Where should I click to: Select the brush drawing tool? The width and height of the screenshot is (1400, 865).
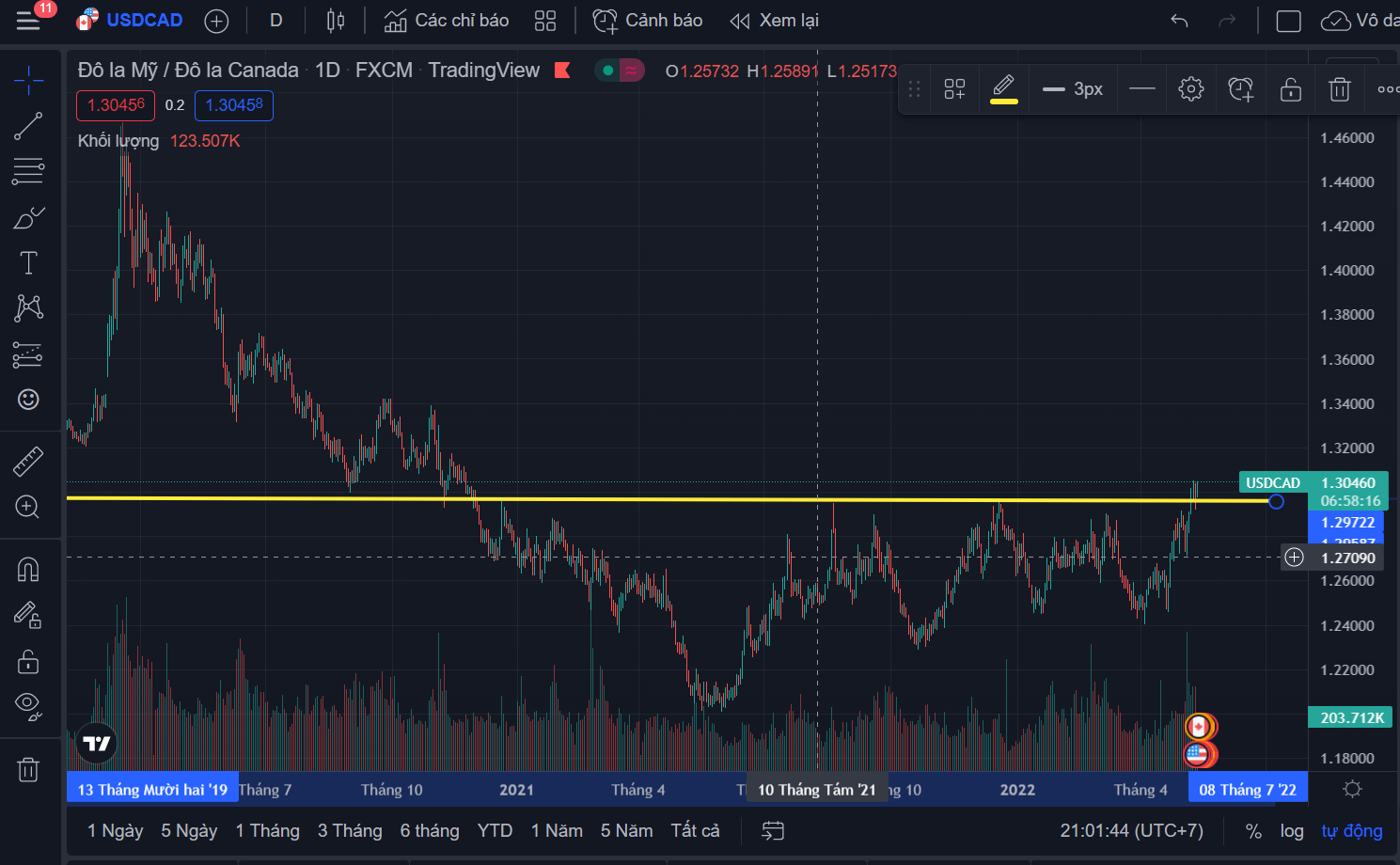point(28,217)
